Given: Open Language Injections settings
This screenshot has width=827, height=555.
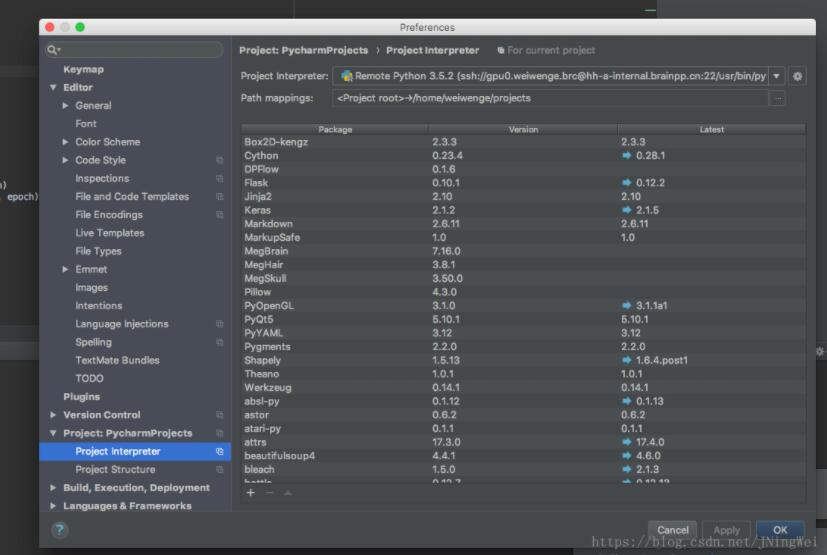Looking at the screenshot, I should (x=122, y=324).
